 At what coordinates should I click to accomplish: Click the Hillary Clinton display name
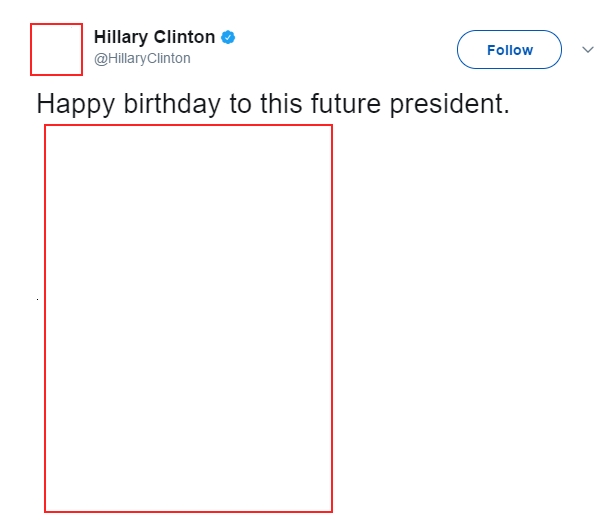pos(154,37)
